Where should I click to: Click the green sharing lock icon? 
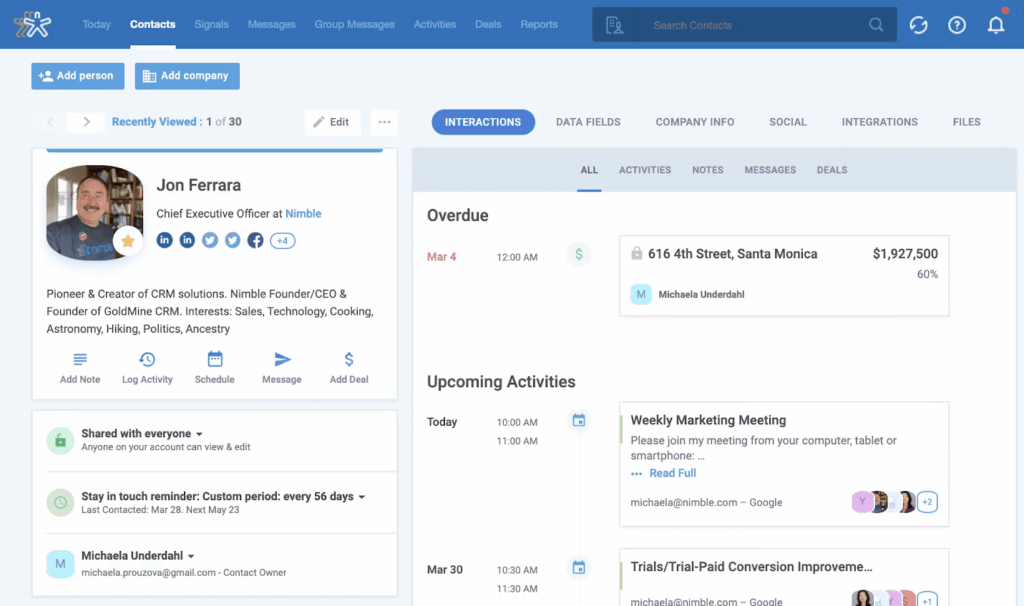click(x=60, y=441)
